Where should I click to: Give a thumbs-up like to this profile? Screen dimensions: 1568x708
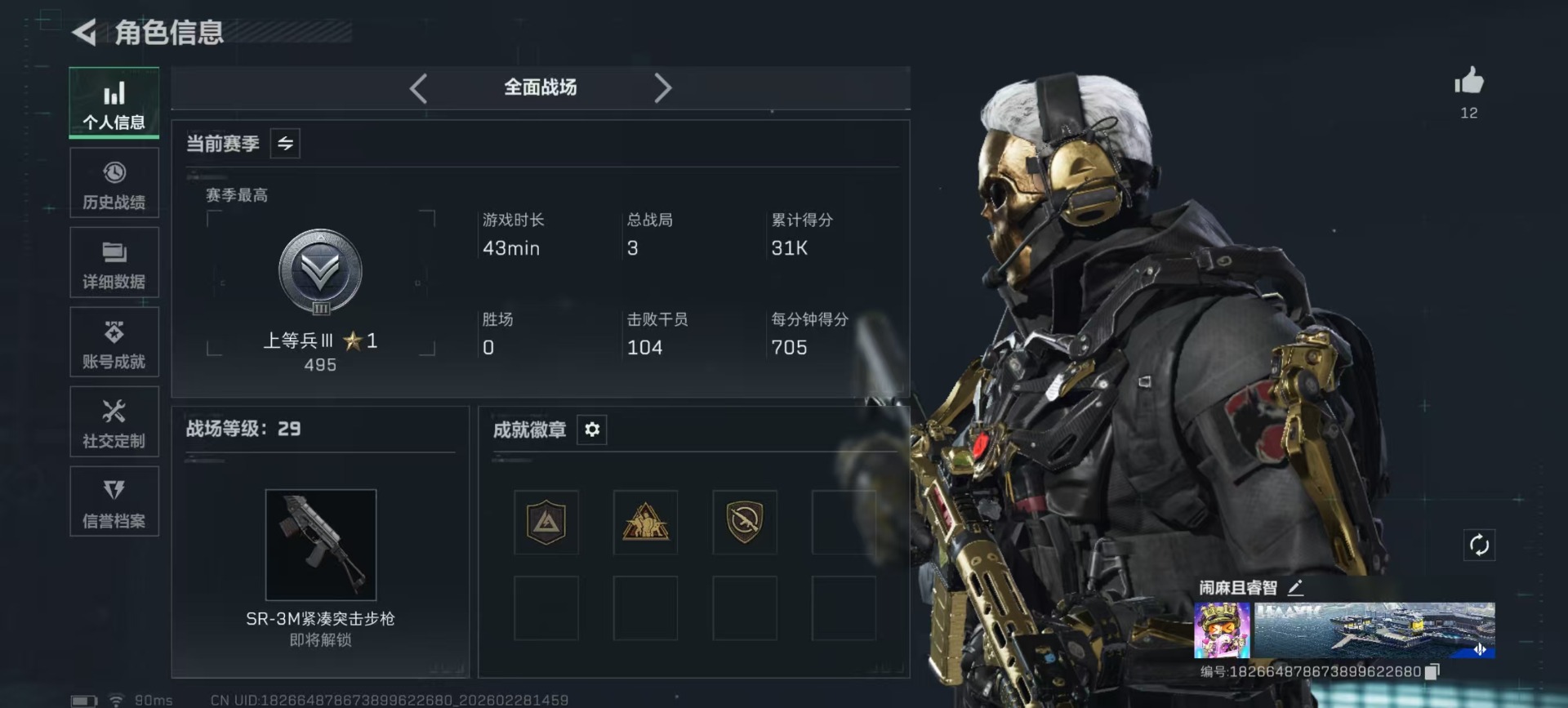pyautogui.click(x=1468, y=81)
